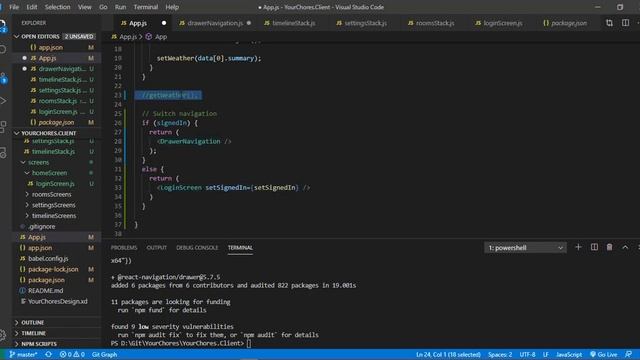Click inside the terminal prompt line
Screen dimensions: 640x360
(181, 343)
